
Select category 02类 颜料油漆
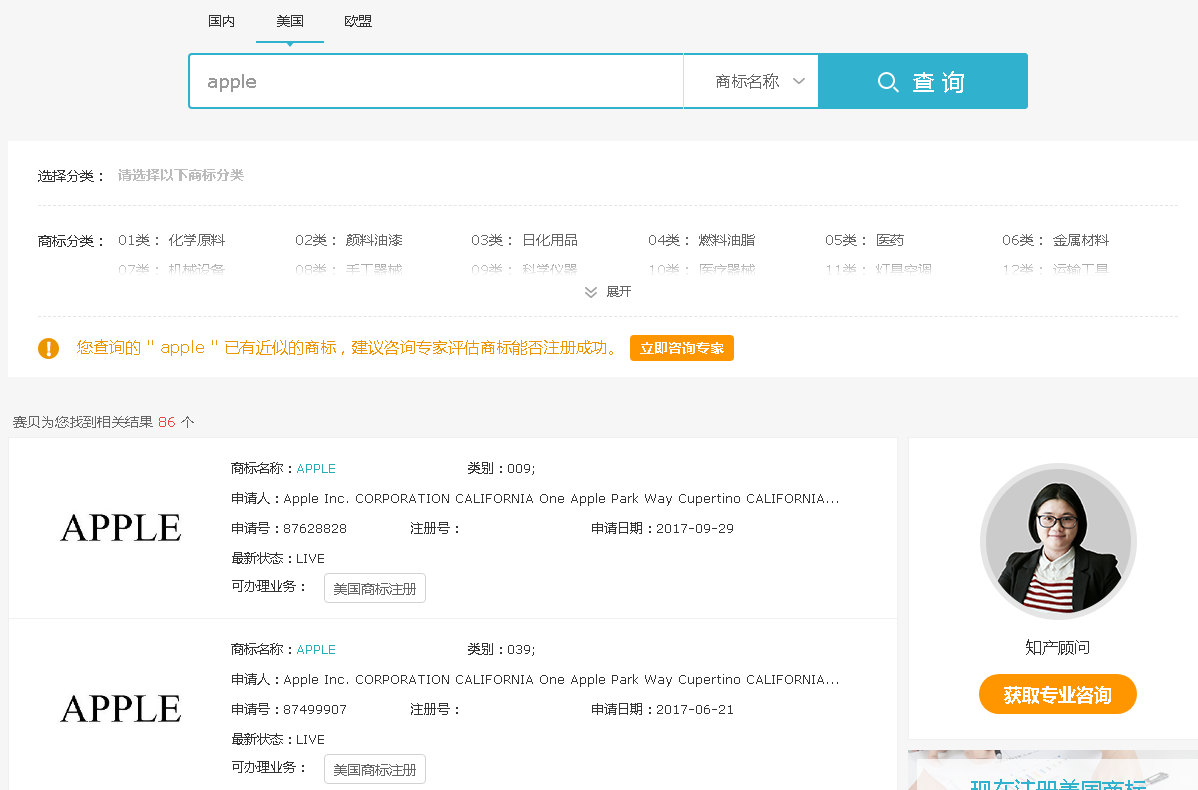pyautogui.click(x=349, y=240)
